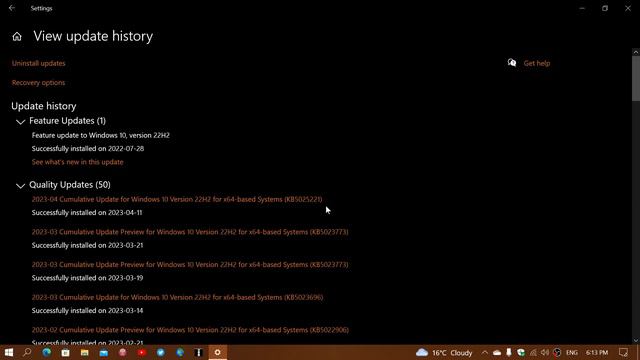
Task: Open the notification action center icon
Action: (623, 352)
